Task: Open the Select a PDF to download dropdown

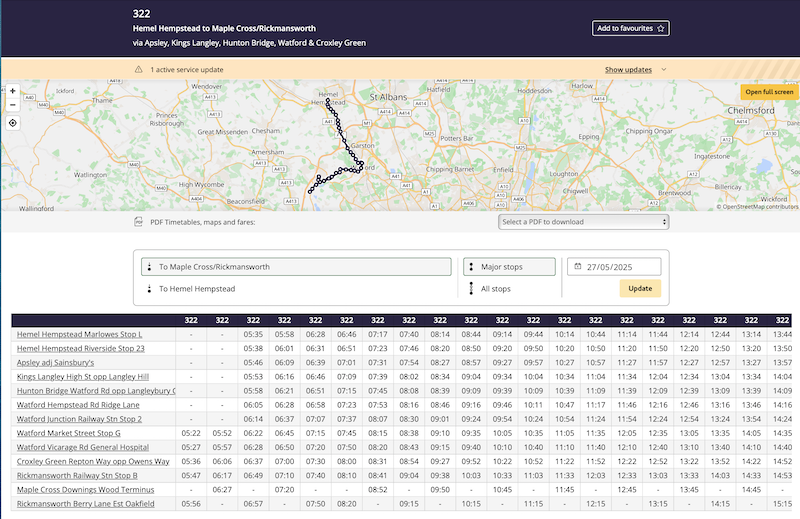Action: coord(583,222)
